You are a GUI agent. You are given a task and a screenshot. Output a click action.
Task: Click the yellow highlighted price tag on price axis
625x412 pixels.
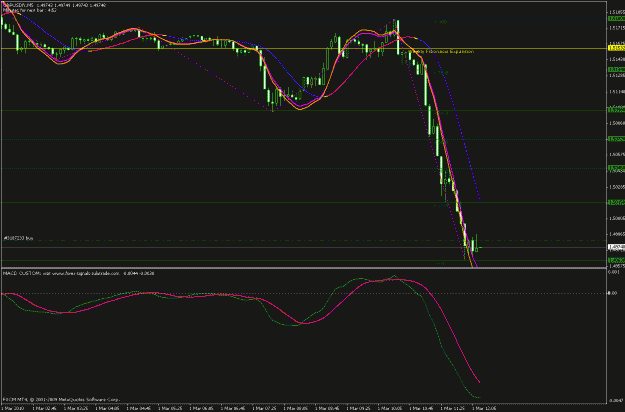[616, 48]
